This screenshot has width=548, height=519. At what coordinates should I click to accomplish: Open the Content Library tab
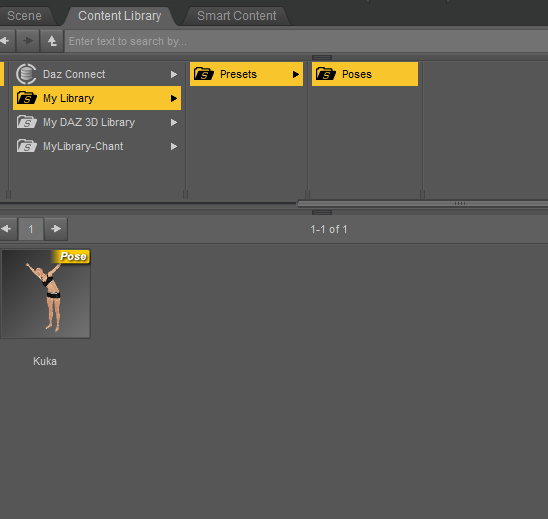click(120, 16)
